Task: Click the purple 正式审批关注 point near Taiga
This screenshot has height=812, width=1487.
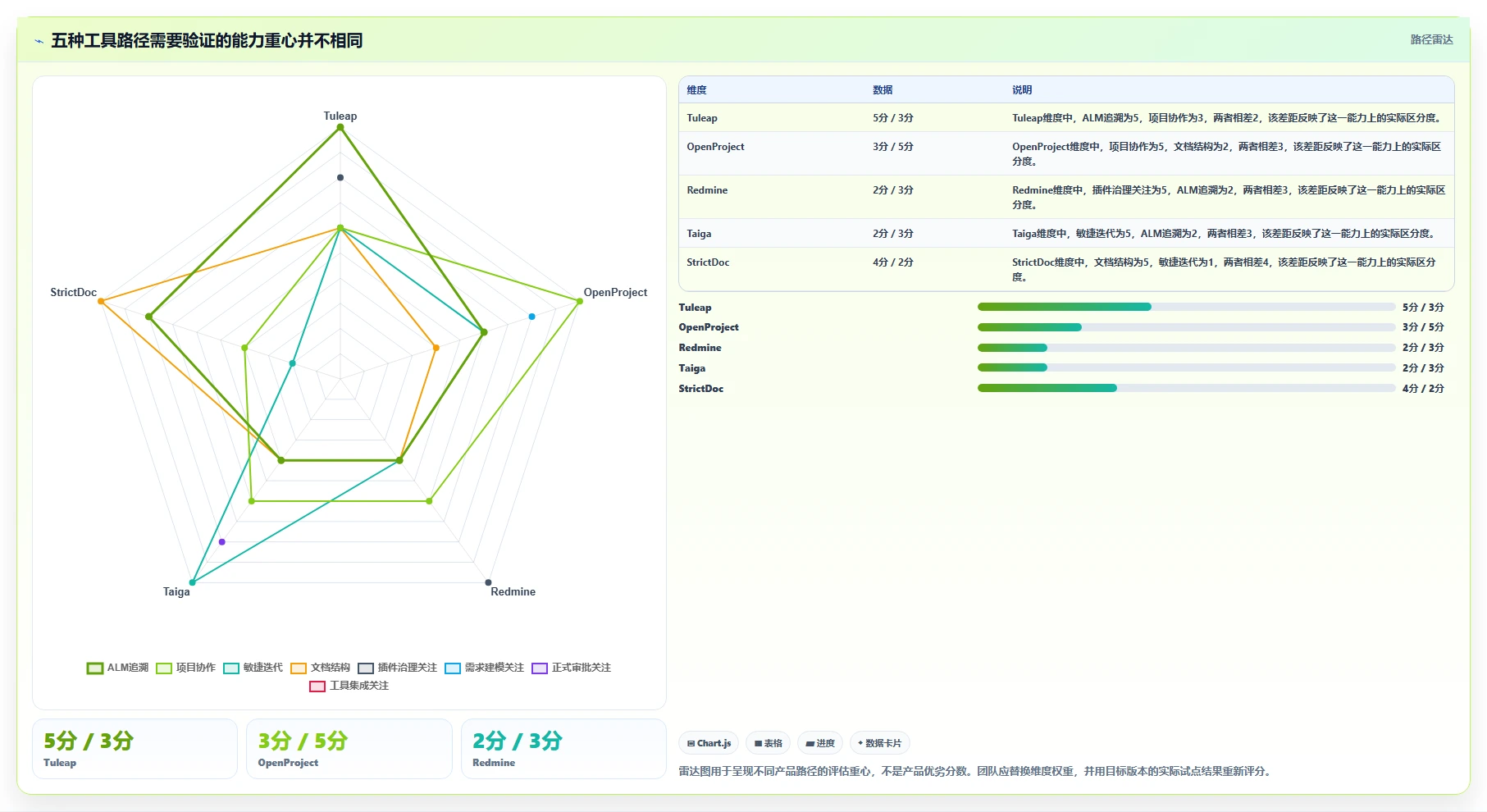Action: 222,542
